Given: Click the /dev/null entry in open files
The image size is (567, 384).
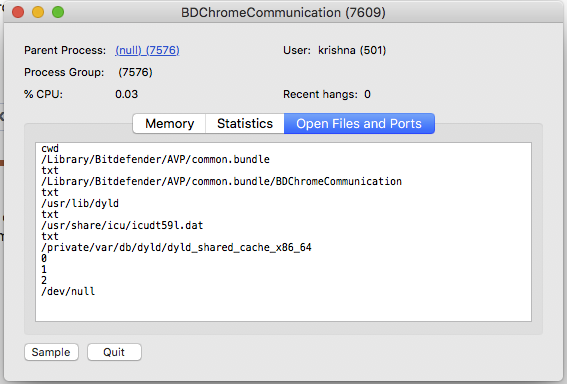Looking at the screenshot, I should 68,291.
